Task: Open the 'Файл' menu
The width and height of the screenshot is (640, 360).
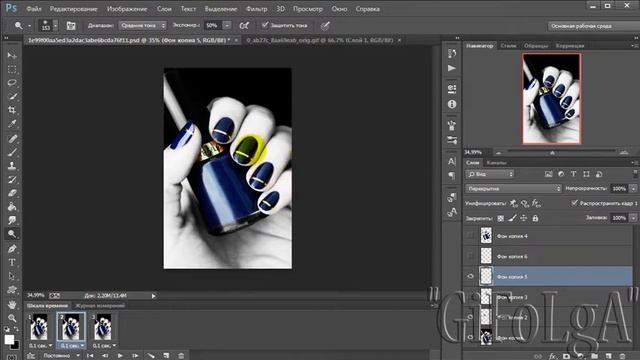Action: 34,9
